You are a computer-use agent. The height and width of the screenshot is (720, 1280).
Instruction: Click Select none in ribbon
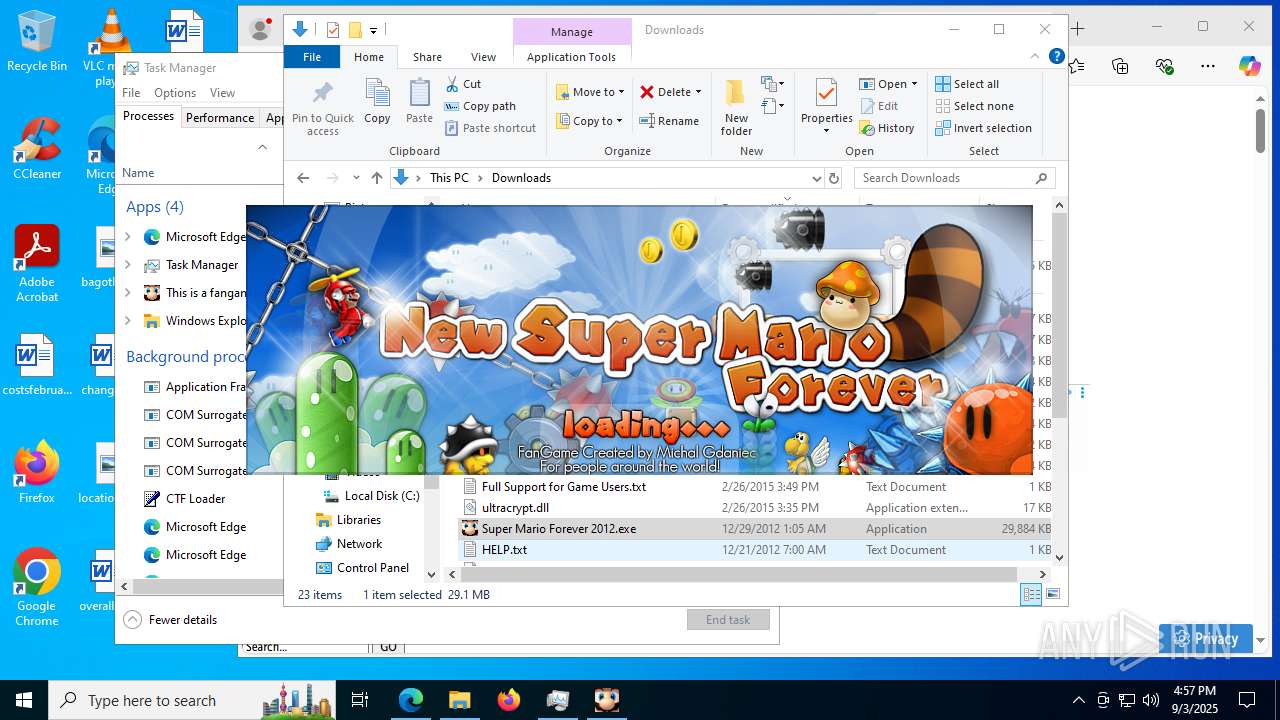[x=974, y=106]
